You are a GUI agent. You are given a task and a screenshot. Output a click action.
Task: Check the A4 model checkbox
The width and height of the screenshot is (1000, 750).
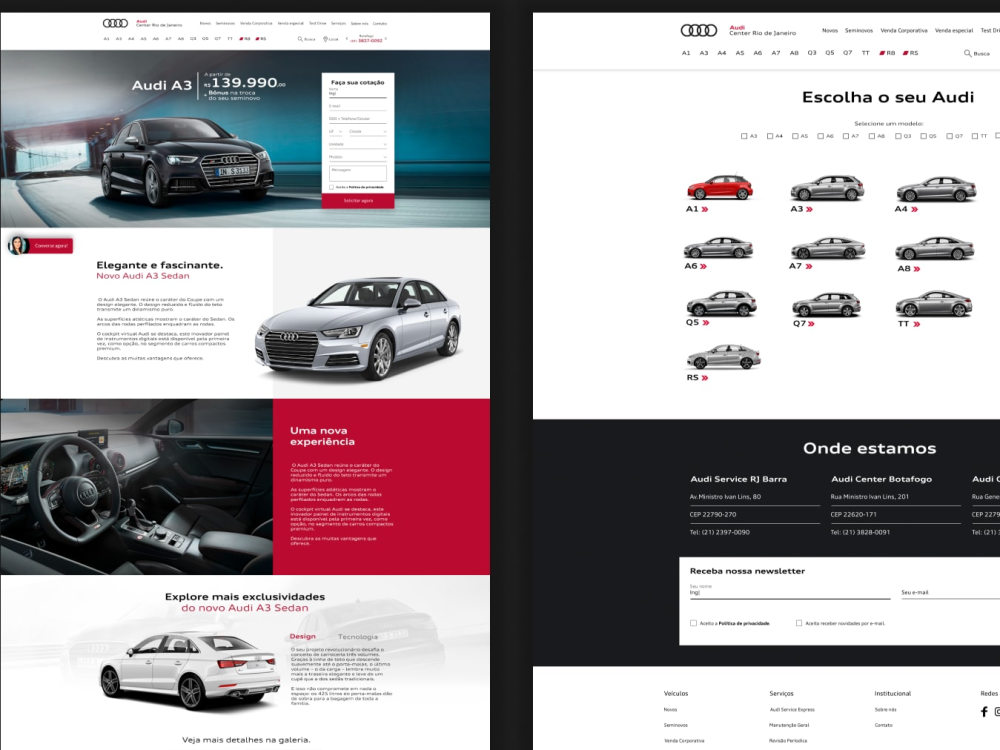click(770, 136)
